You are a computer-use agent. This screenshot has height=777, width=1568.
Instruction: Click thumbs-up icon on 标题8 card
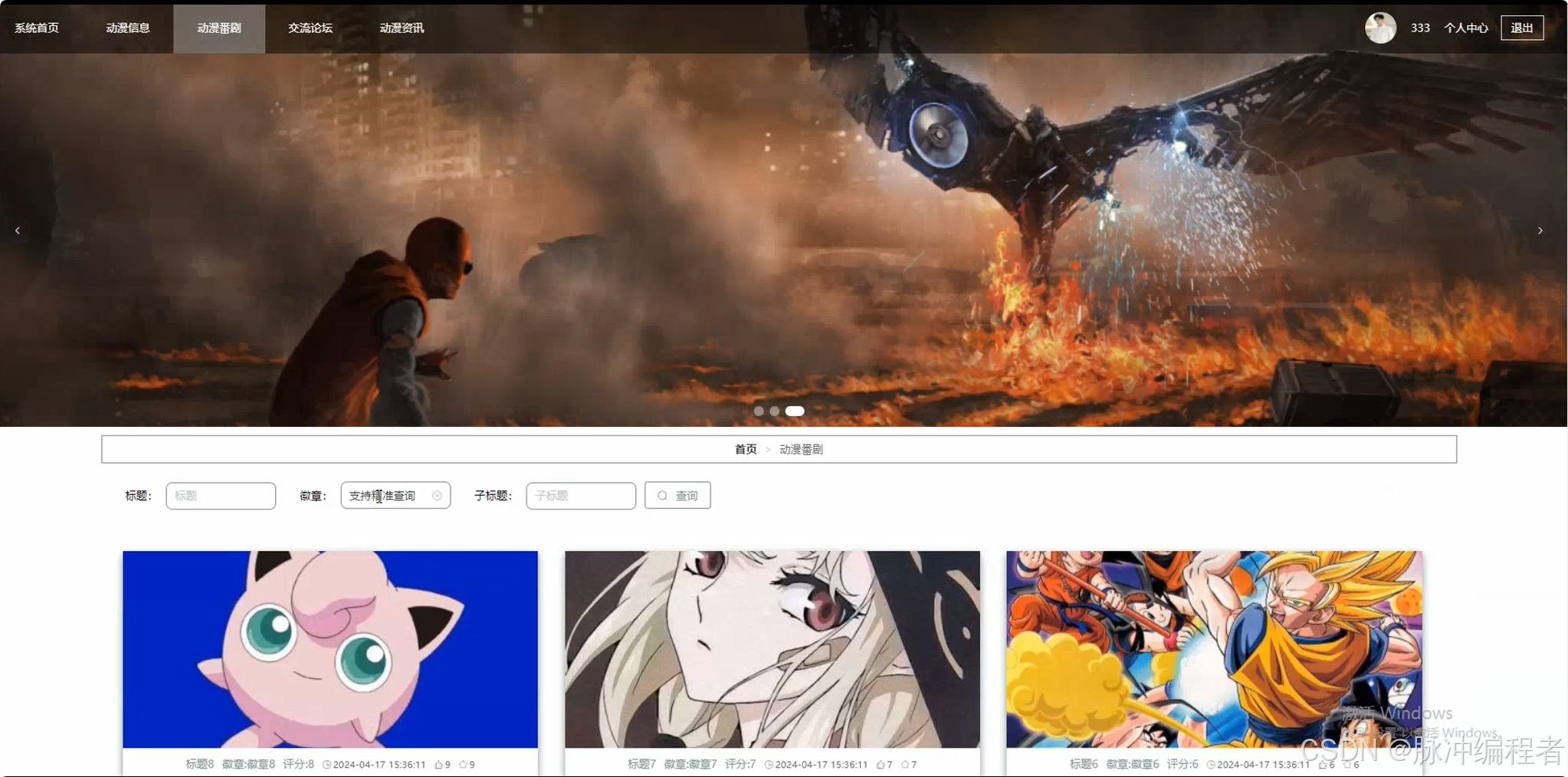tap(438, 765)
